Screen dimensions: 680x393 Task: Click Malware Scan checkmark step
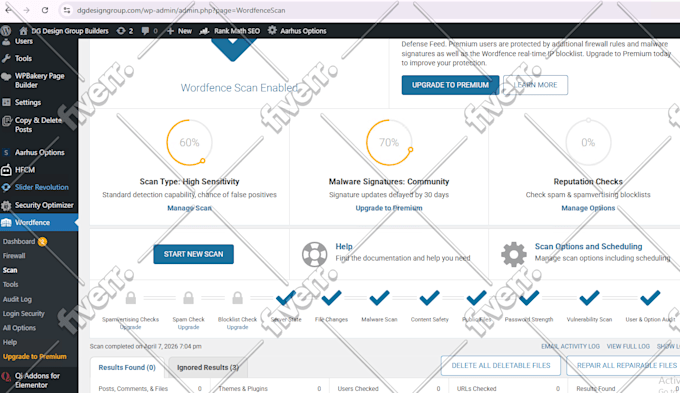379,298
